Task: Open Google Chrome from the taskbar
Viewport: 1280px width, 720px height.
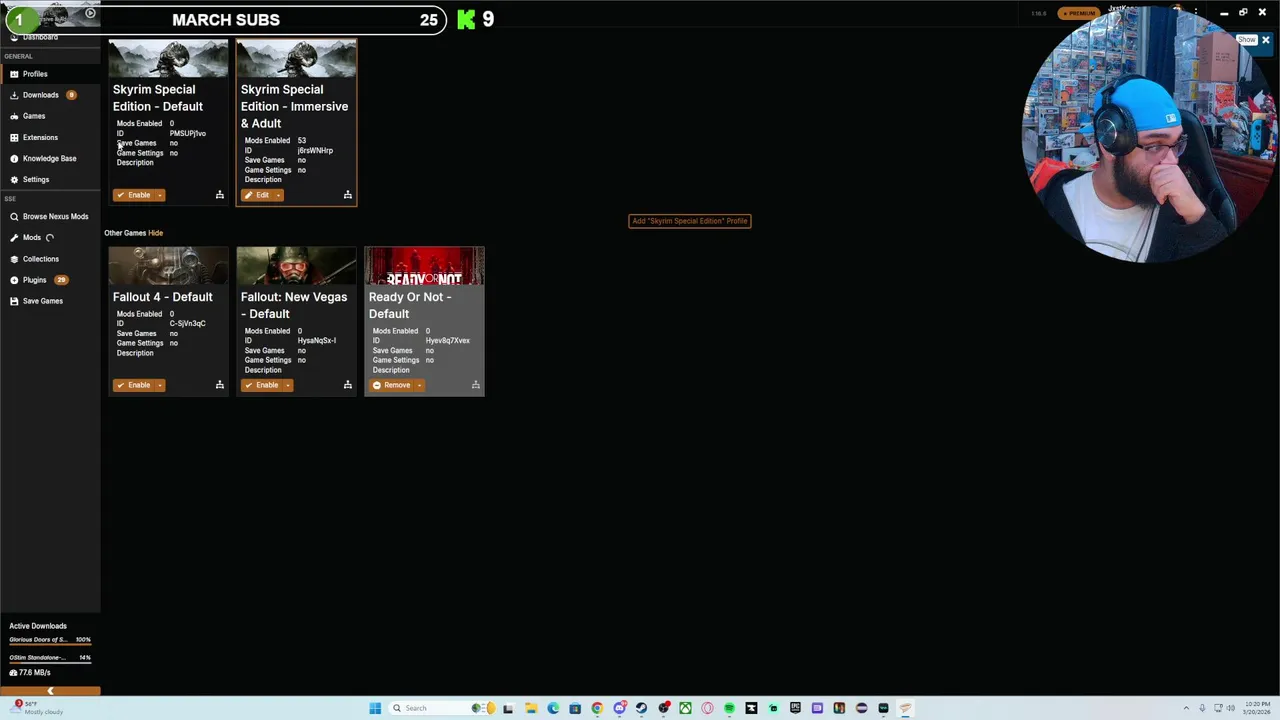Action: point(597,708)
